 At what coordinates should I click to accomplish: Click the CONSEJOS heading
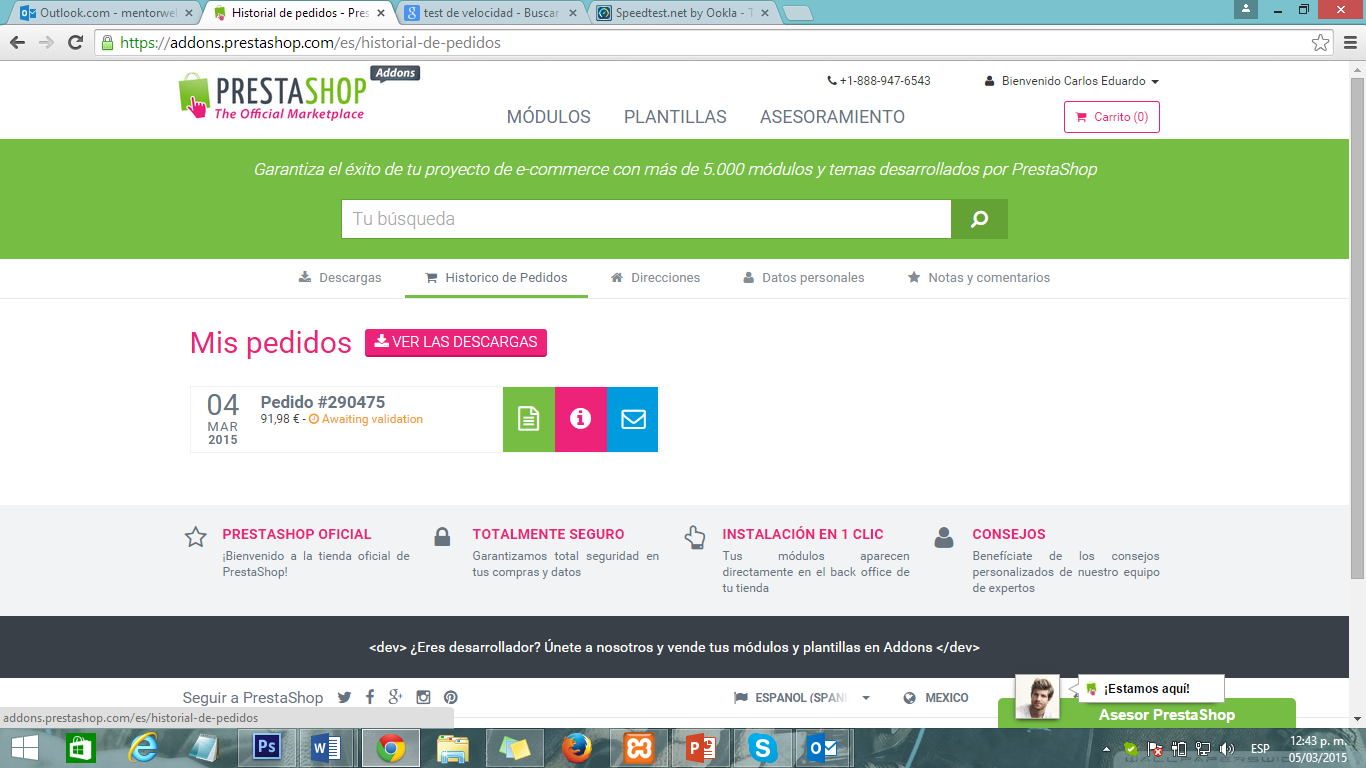click(x=1009, y=534)
